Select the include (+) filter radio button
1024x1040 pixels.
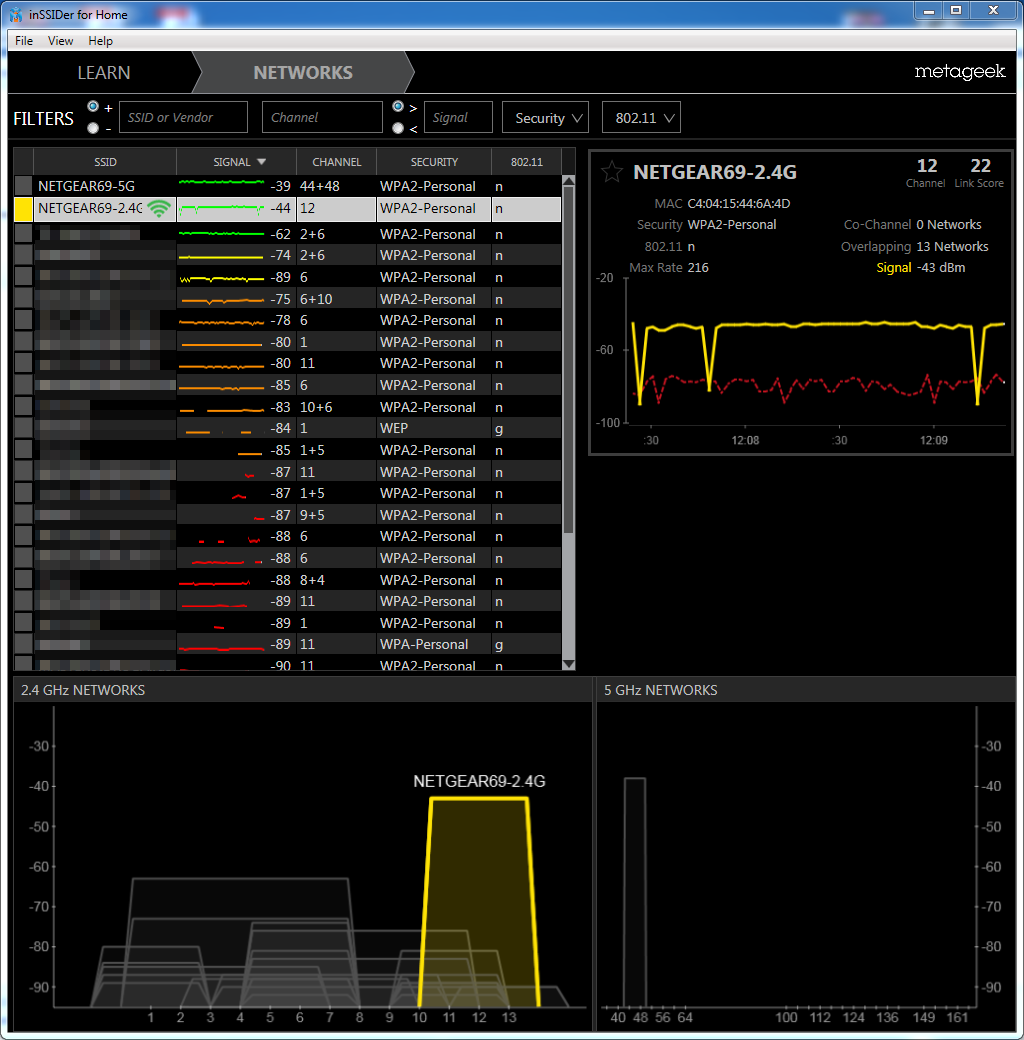point(93,106)
